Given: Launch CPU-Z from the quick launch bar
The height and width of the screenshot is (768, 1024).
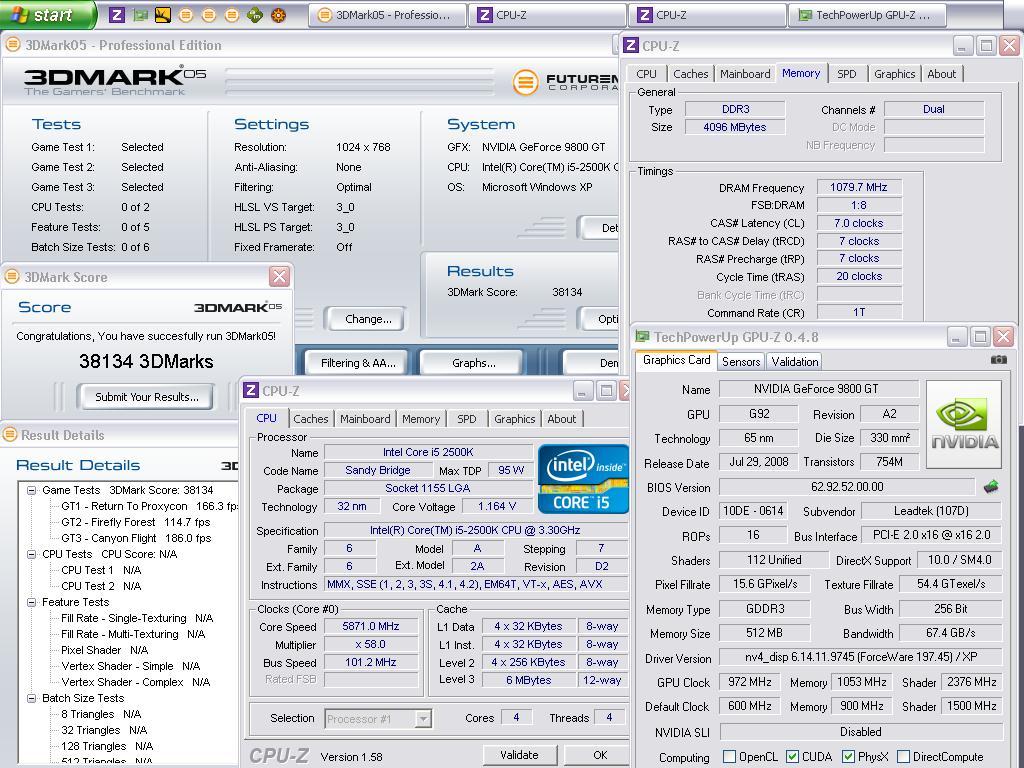Looking at the screenshot, I should (116, 14).
